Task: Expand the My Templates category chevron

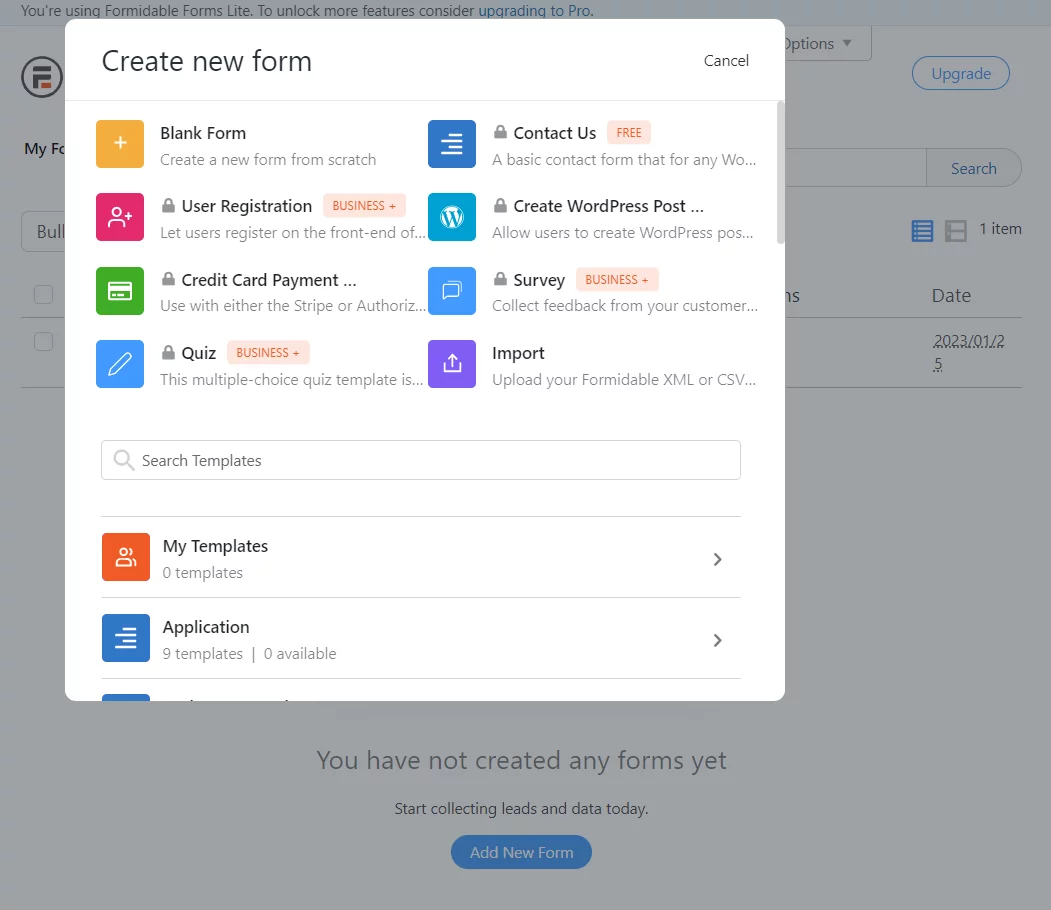Action: coord(717,559)
